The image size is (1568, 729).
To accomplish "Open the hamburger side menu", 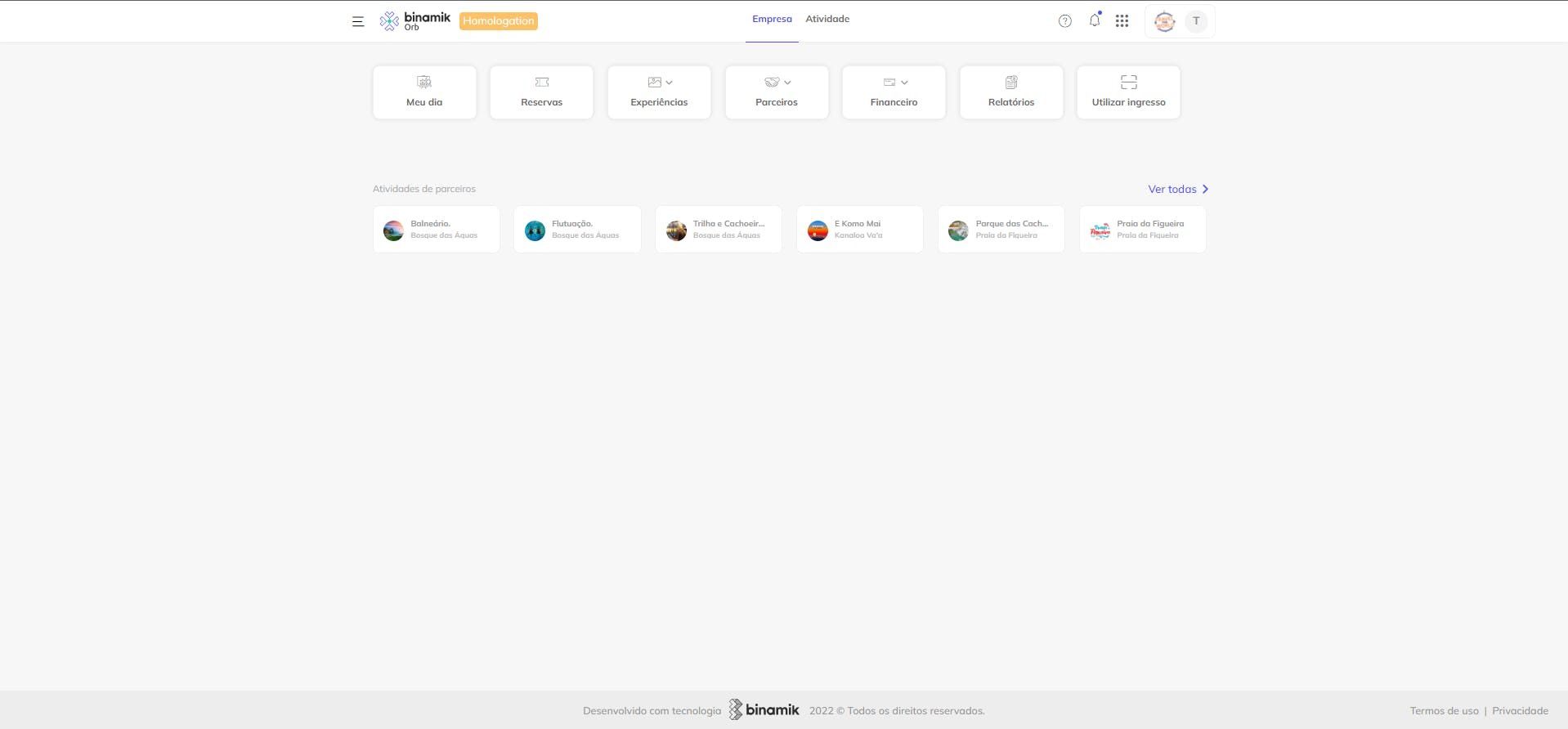I will pos(358,21).
